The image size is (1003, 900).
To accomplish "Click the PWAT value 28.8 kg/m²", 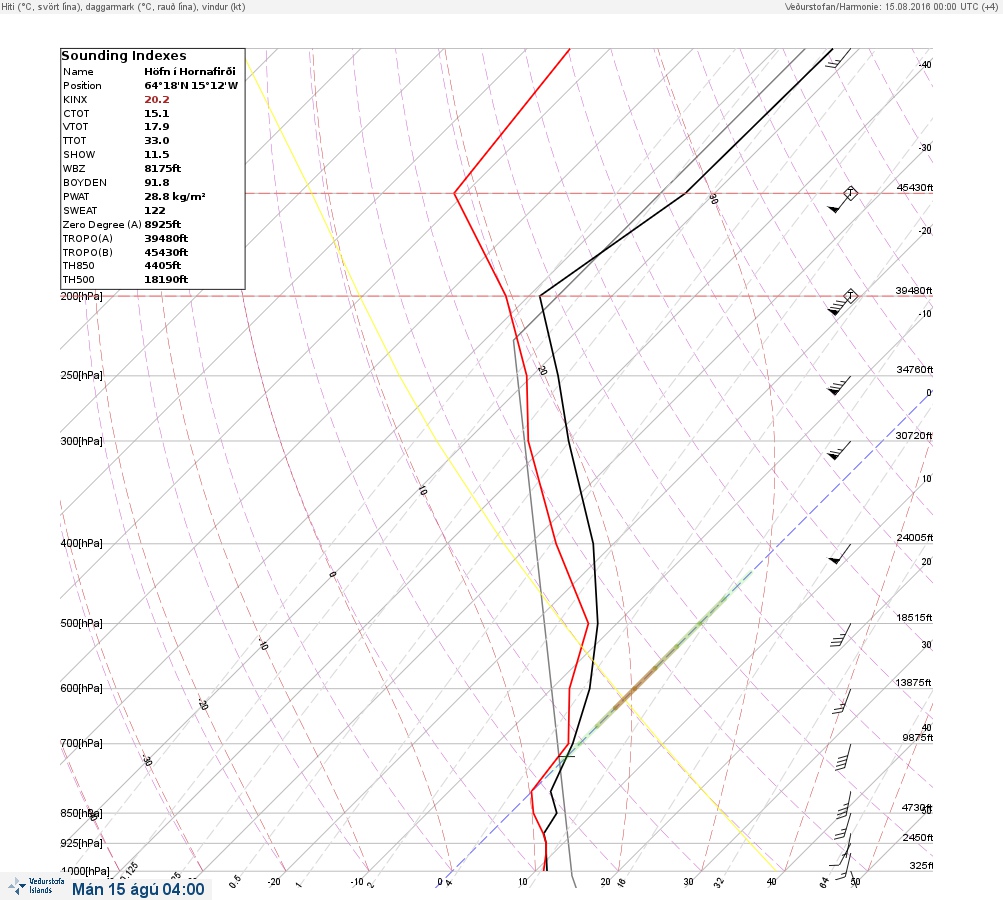I will tap(175, 196).
